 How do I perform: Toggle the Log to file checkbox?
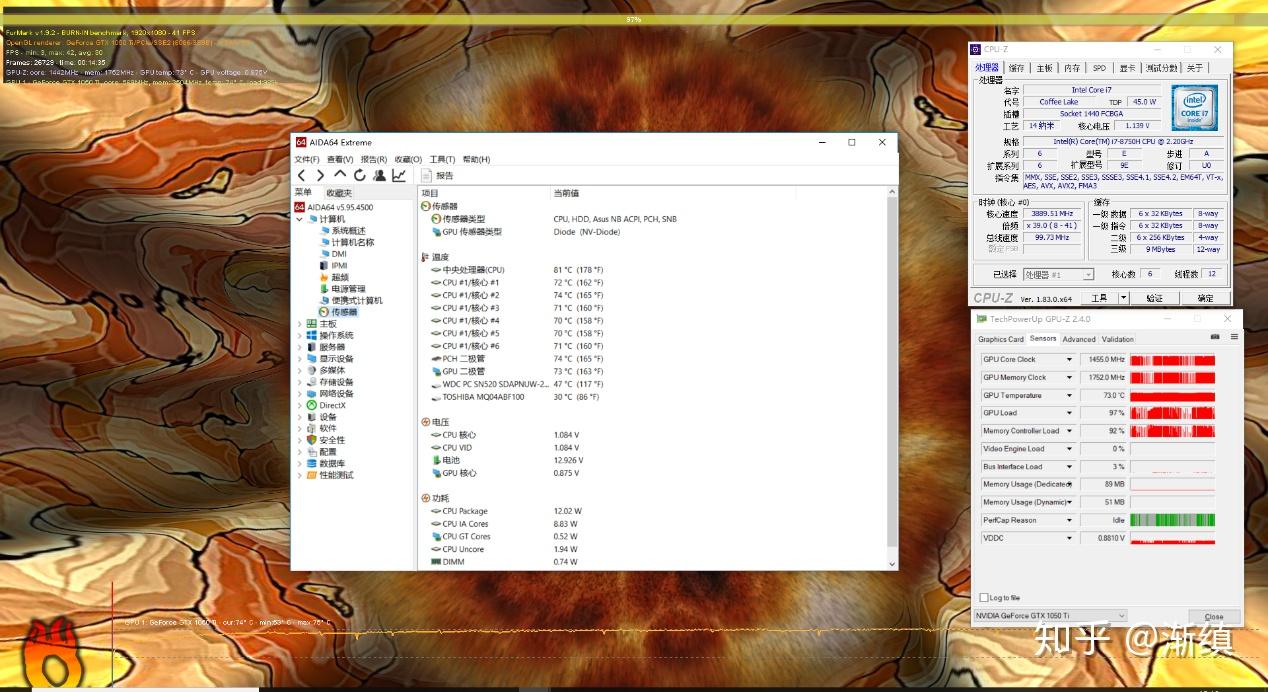pos(984,598)
